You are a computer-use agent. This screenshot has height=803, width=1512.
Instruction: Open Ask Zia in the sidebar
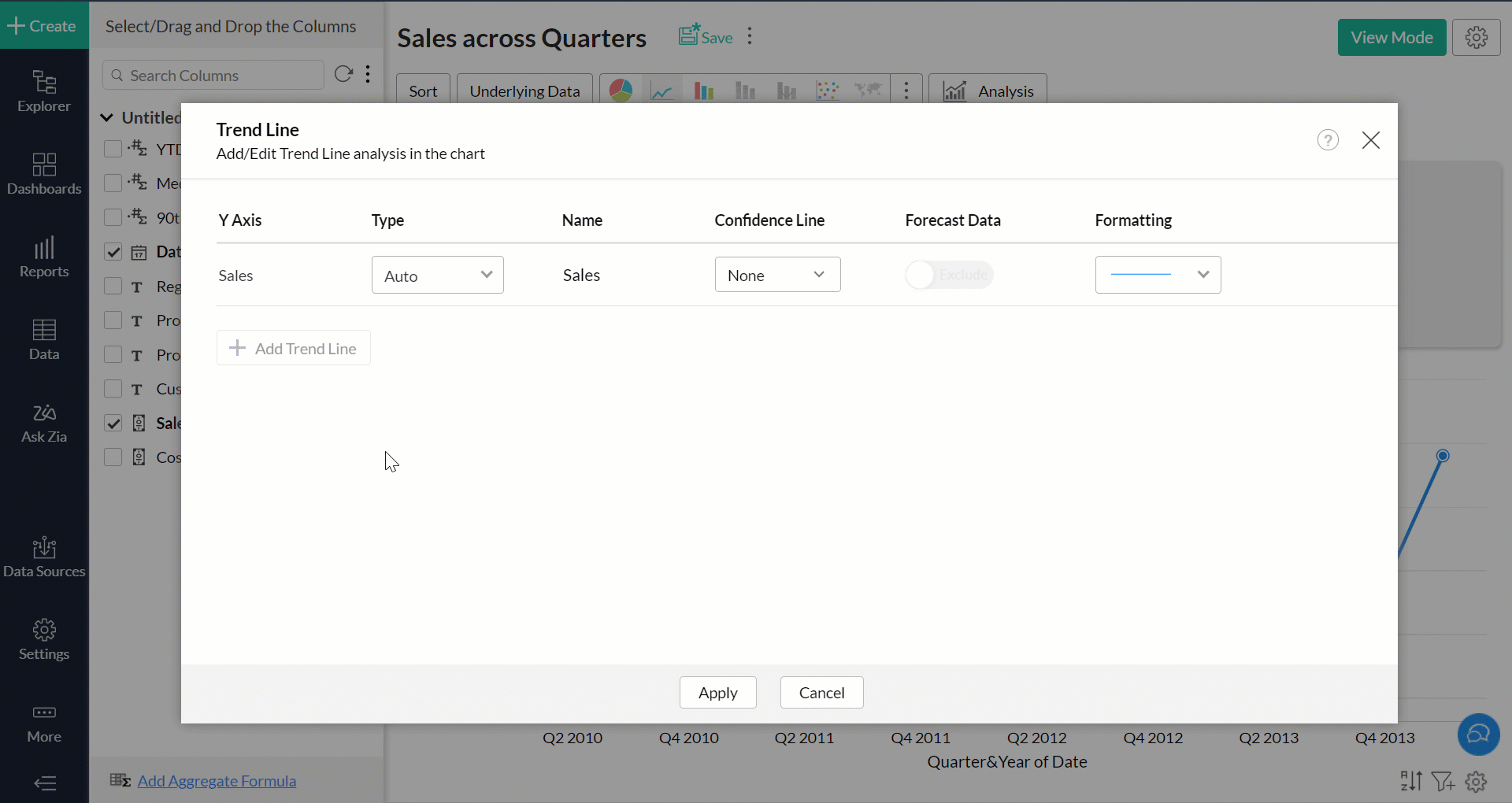(44, 424)
